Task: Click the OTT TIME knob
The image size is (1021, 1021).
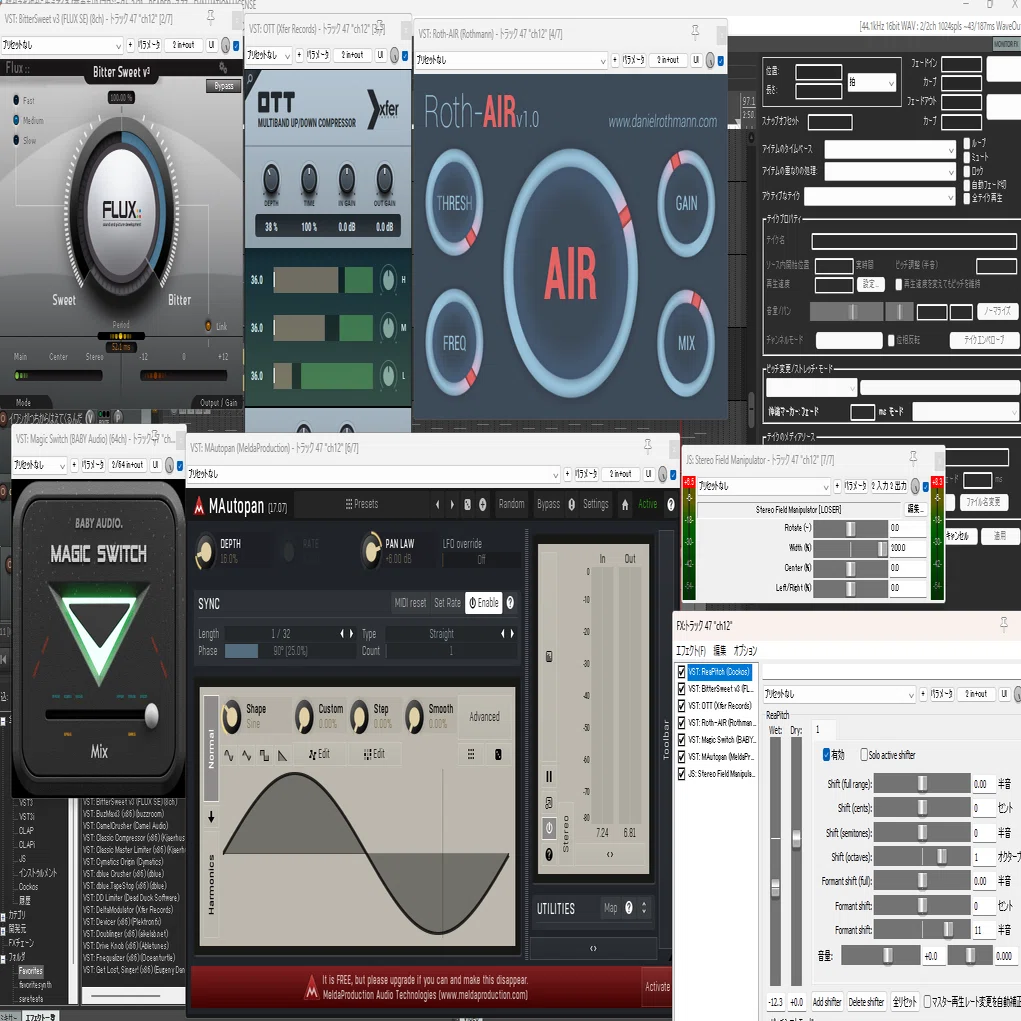Action: pos(309,178)
